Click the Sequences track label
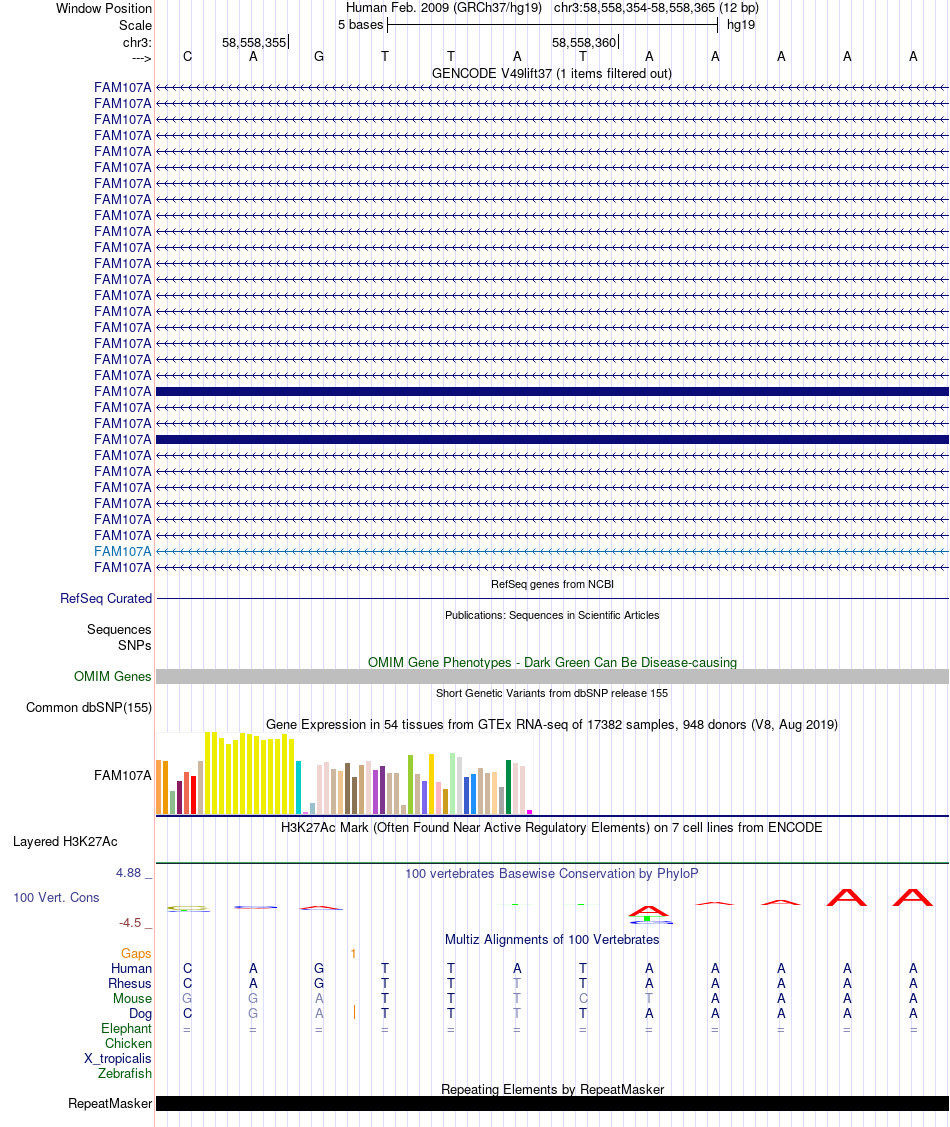The image size is (950, 1127). pyautogui.click(x=119, y=630)
